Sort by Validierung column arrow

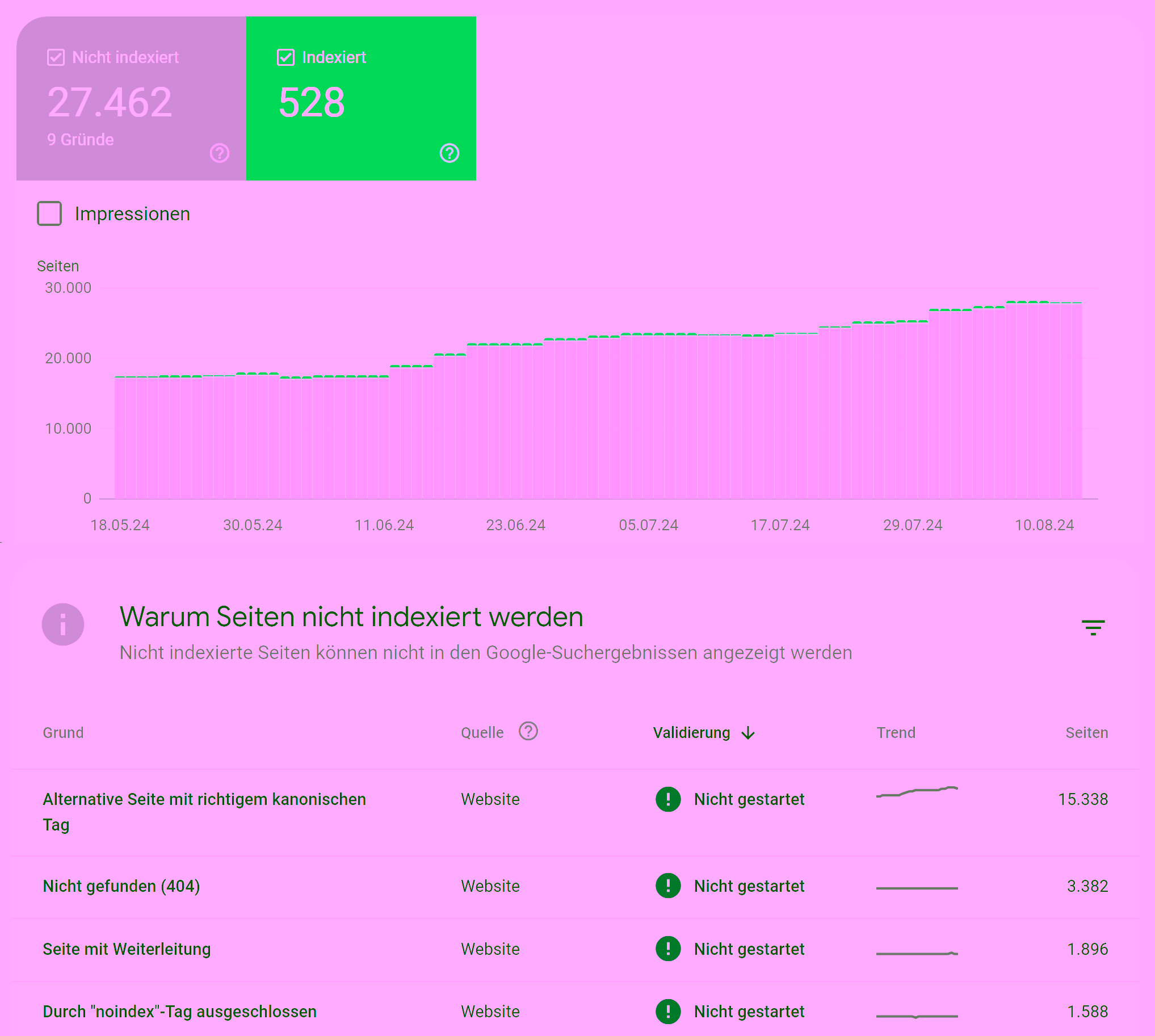tap(748, 733)
